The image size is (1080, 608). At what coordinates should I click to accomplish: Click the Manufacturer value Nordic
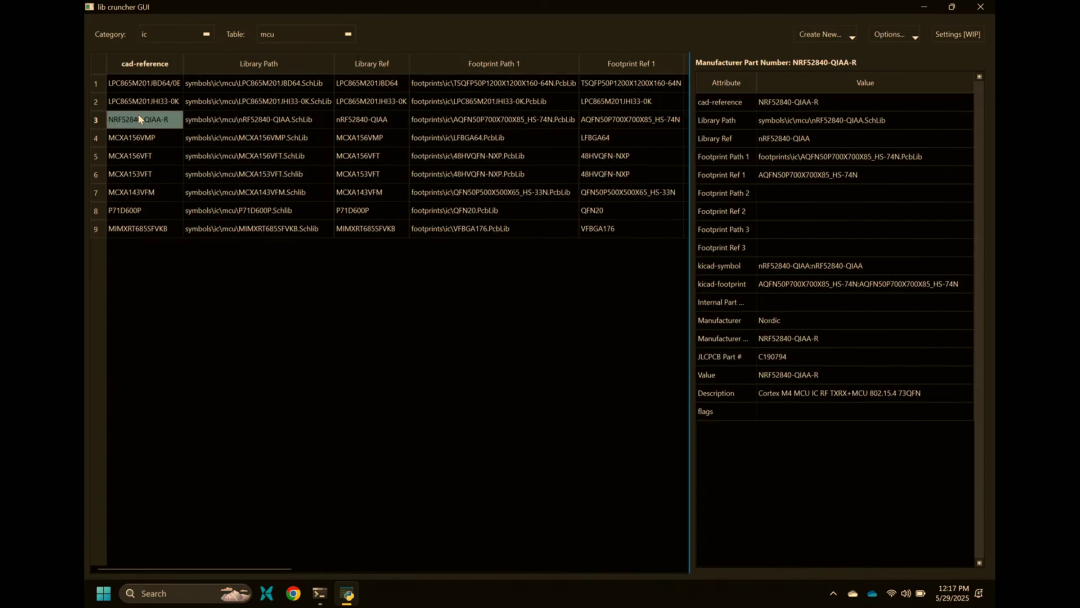tap(865, 321)
